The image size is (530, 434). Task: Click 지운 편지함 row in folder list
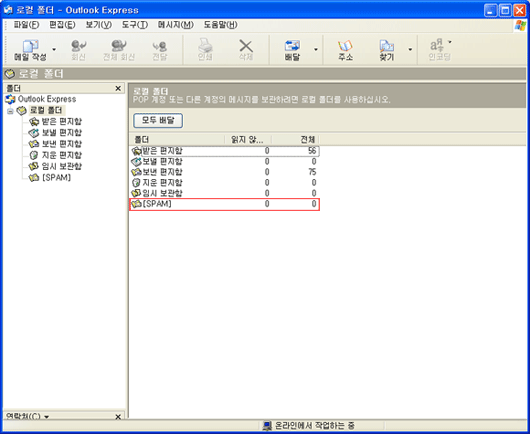[x=224, y=183]
